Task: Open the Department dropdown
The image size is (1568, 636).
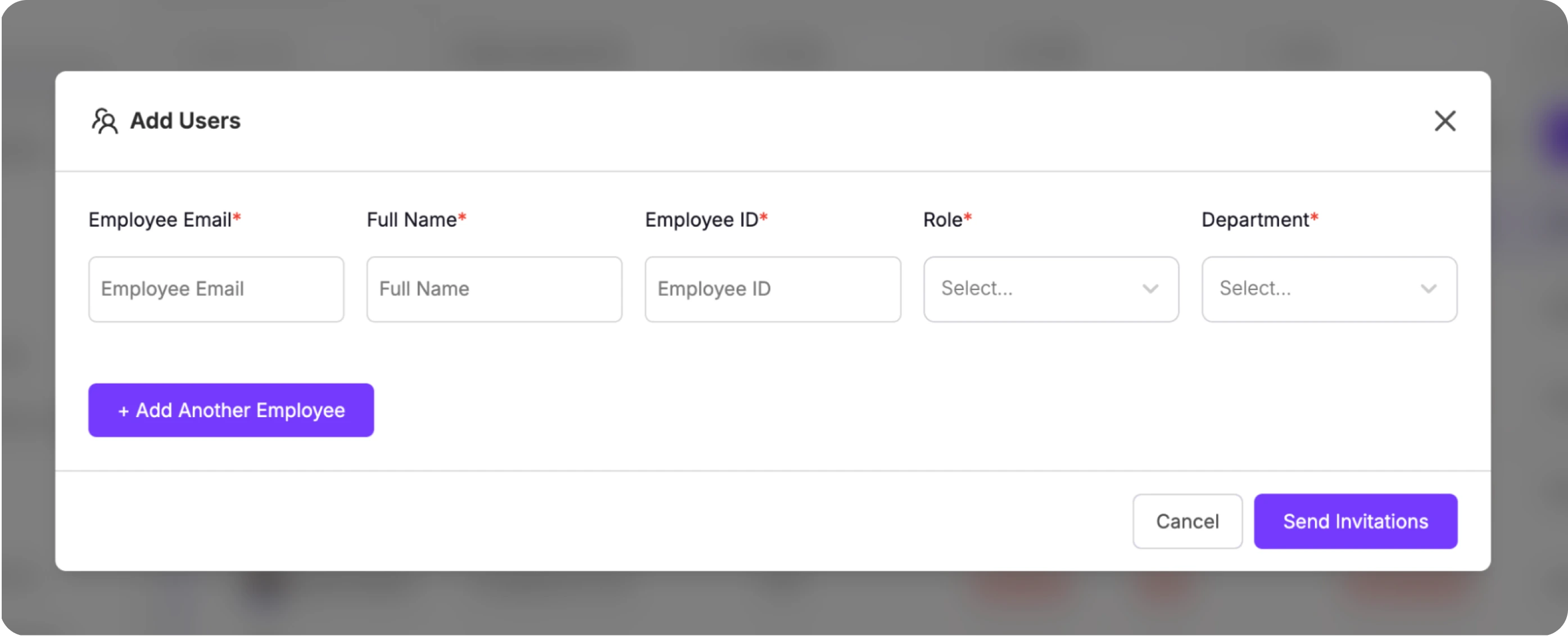Action: tap(1329, 289)
